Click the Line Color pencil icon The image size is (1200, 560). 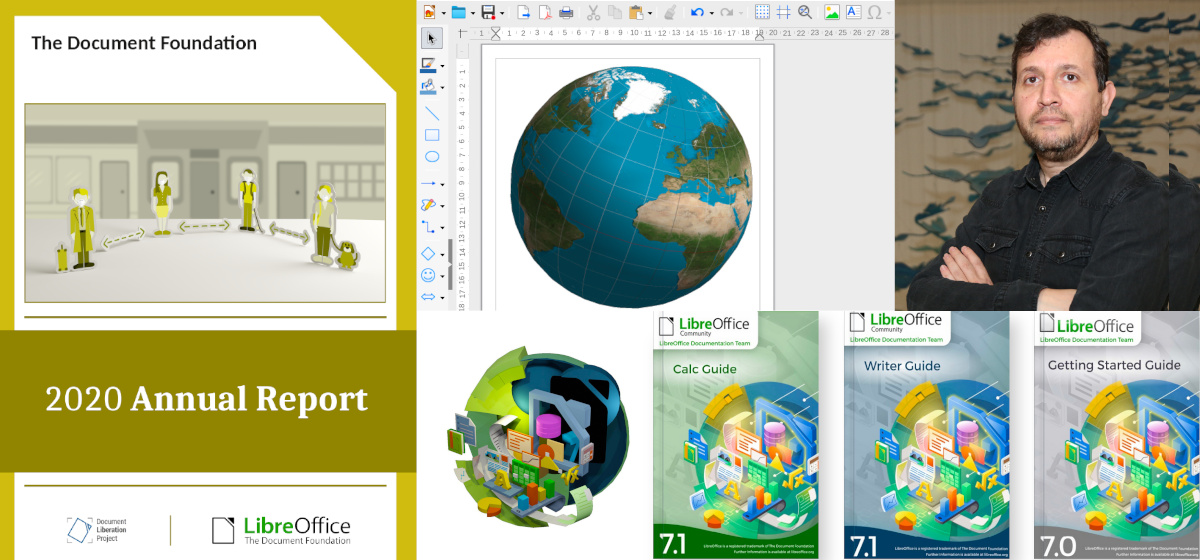click(428, 65)
